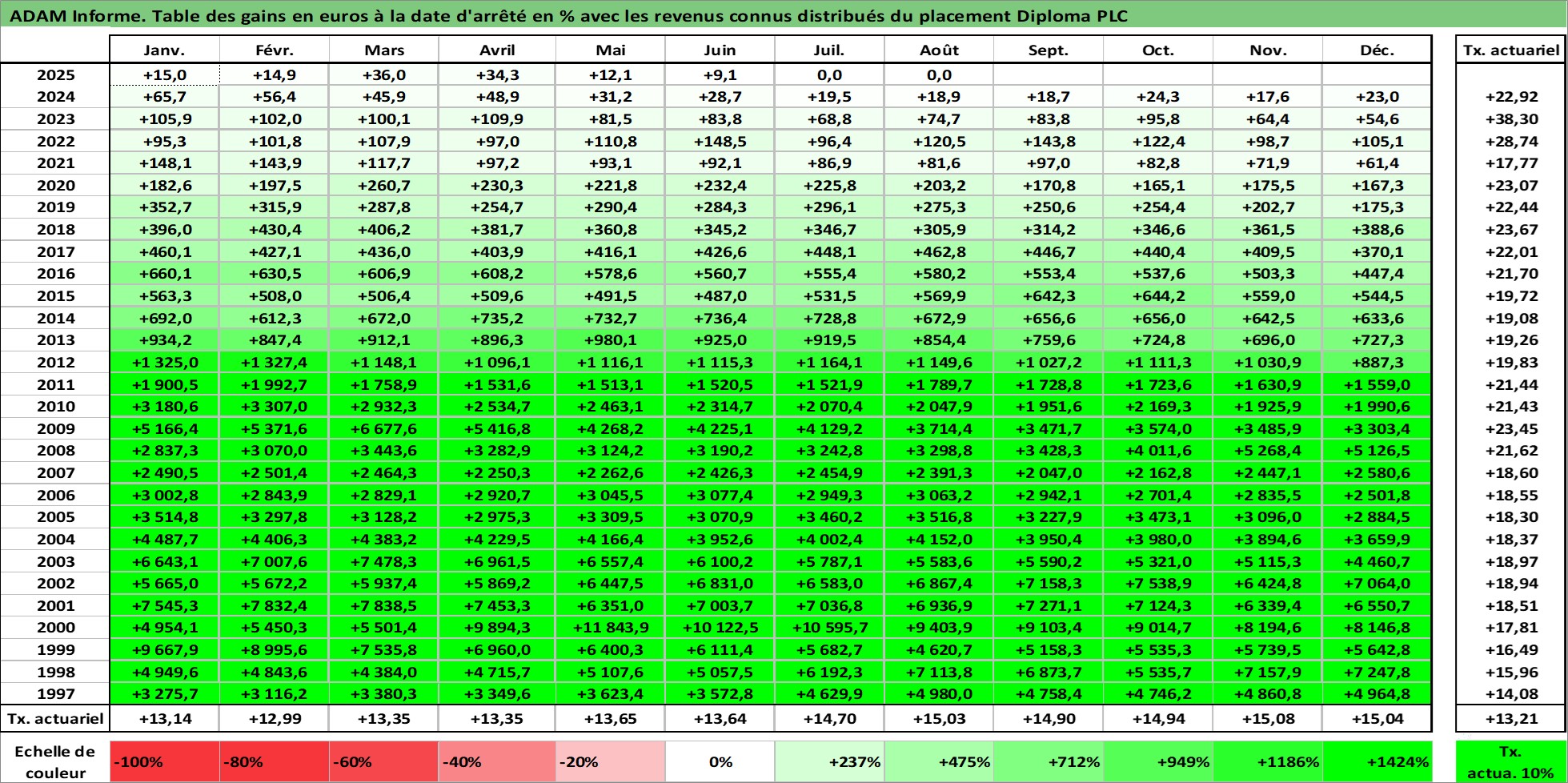The image size is (1568, 783).
Task: Click cell +7 538,9 in the 2002 row
Action: tap(1158, 584)
